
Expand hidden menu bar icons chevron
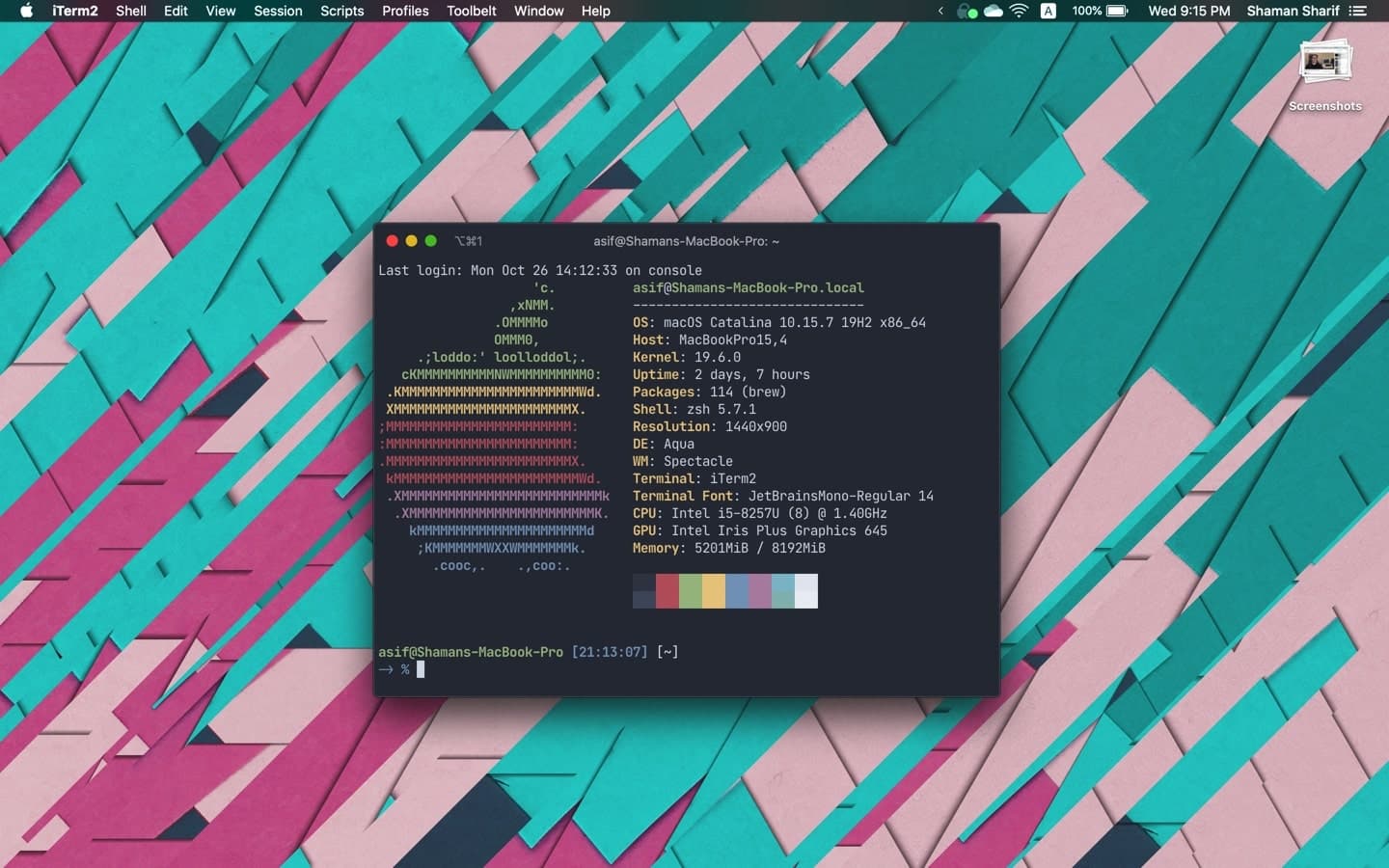(940, 11)
